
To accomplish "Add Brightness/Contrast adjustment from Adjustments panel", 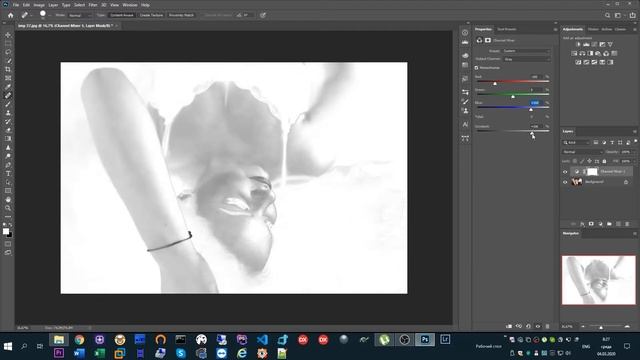I will pos(578,44).
